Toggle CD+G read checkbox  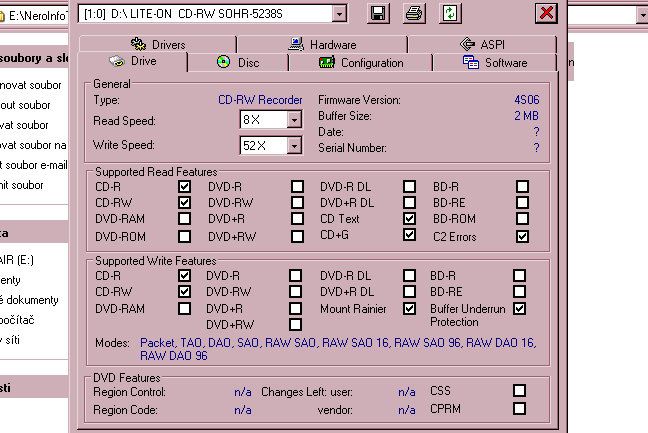tap(410, 235)
